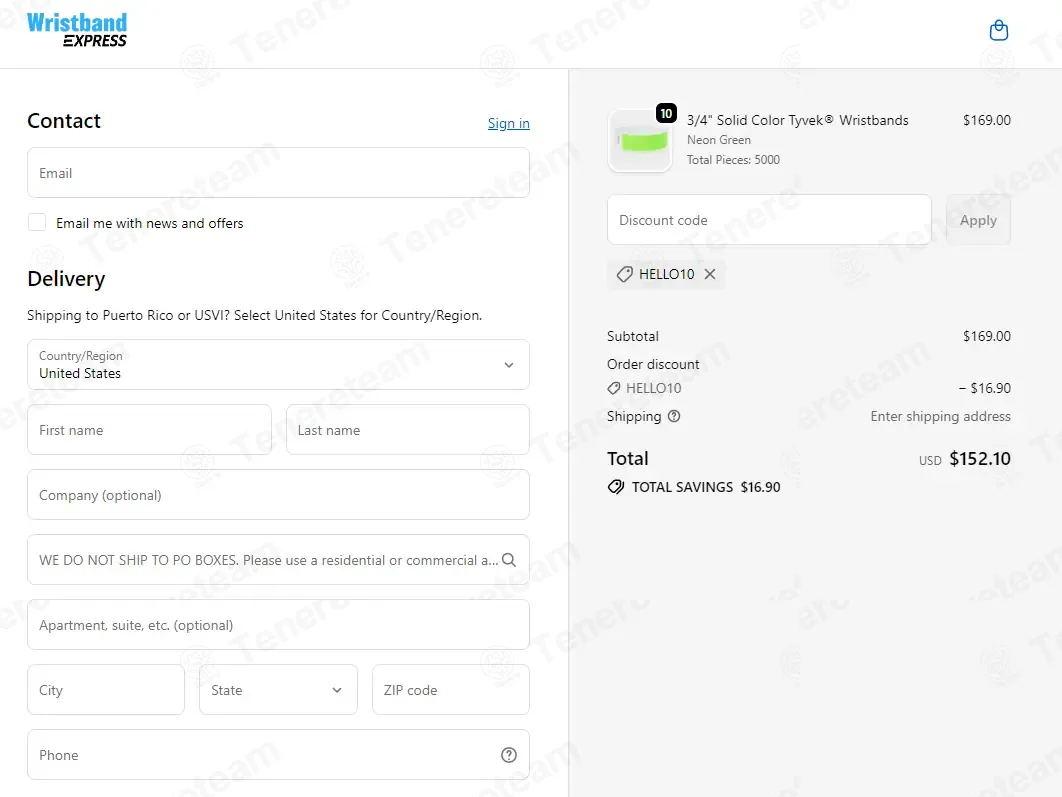Click the Wristband Express logo

(77, 30)
